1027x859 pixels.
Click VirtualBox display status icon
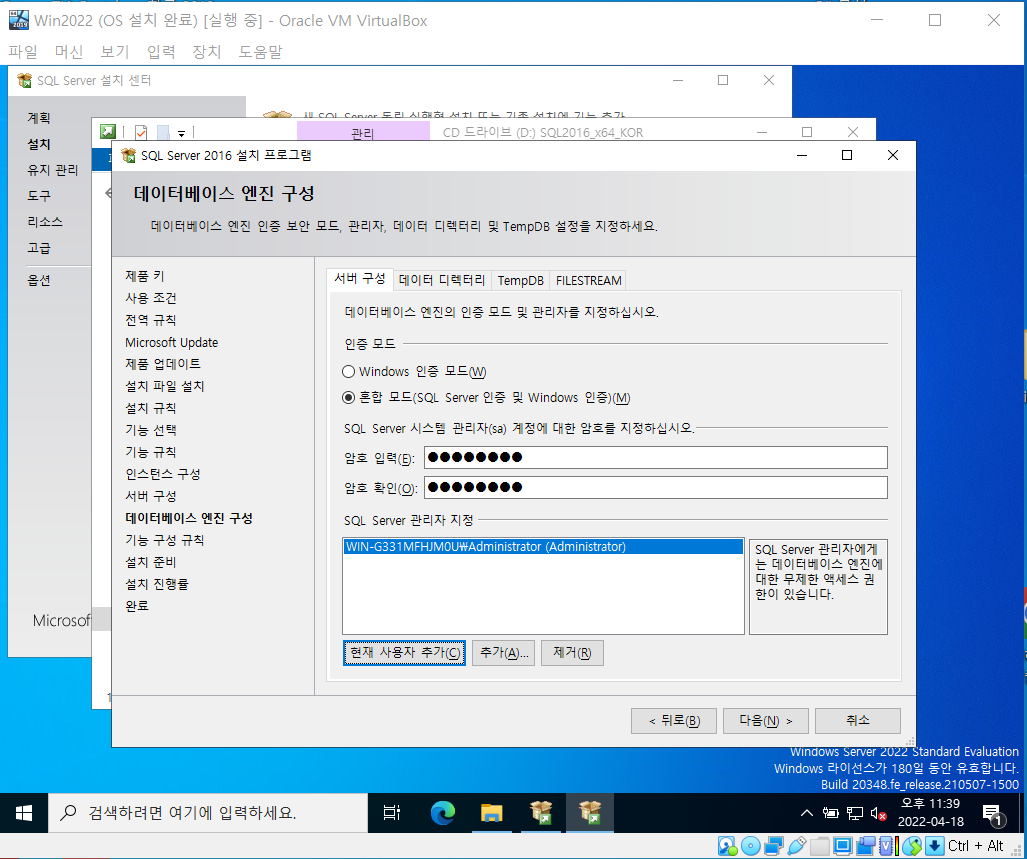pyautogui.click(x=843, y=845)
